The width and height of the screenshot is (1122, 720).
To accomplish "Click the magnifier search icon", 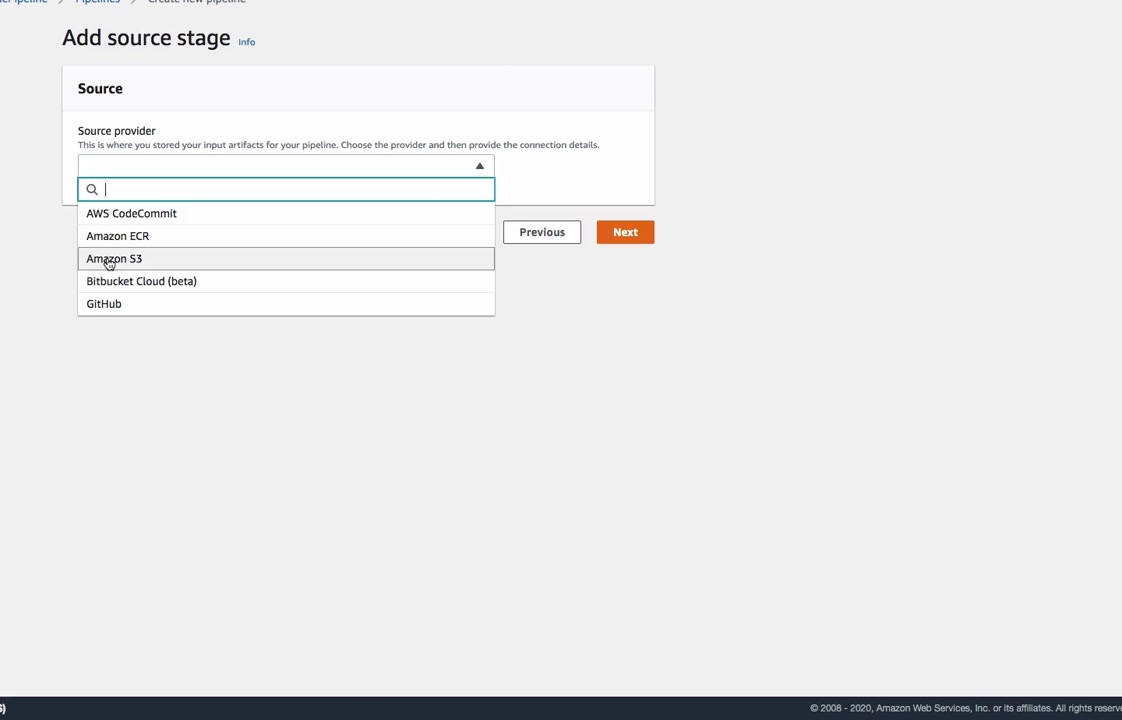I will 92,190.
